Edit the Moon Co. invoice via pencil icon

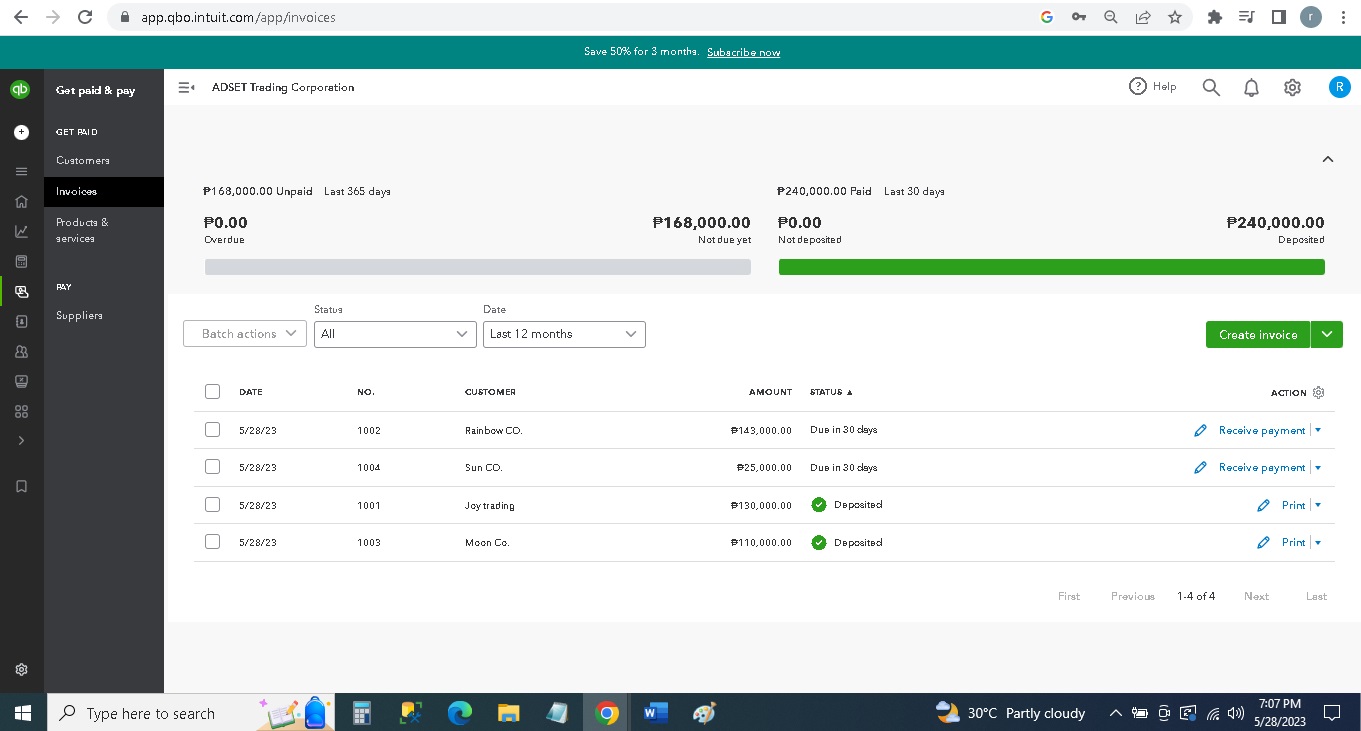point(1263,543)
